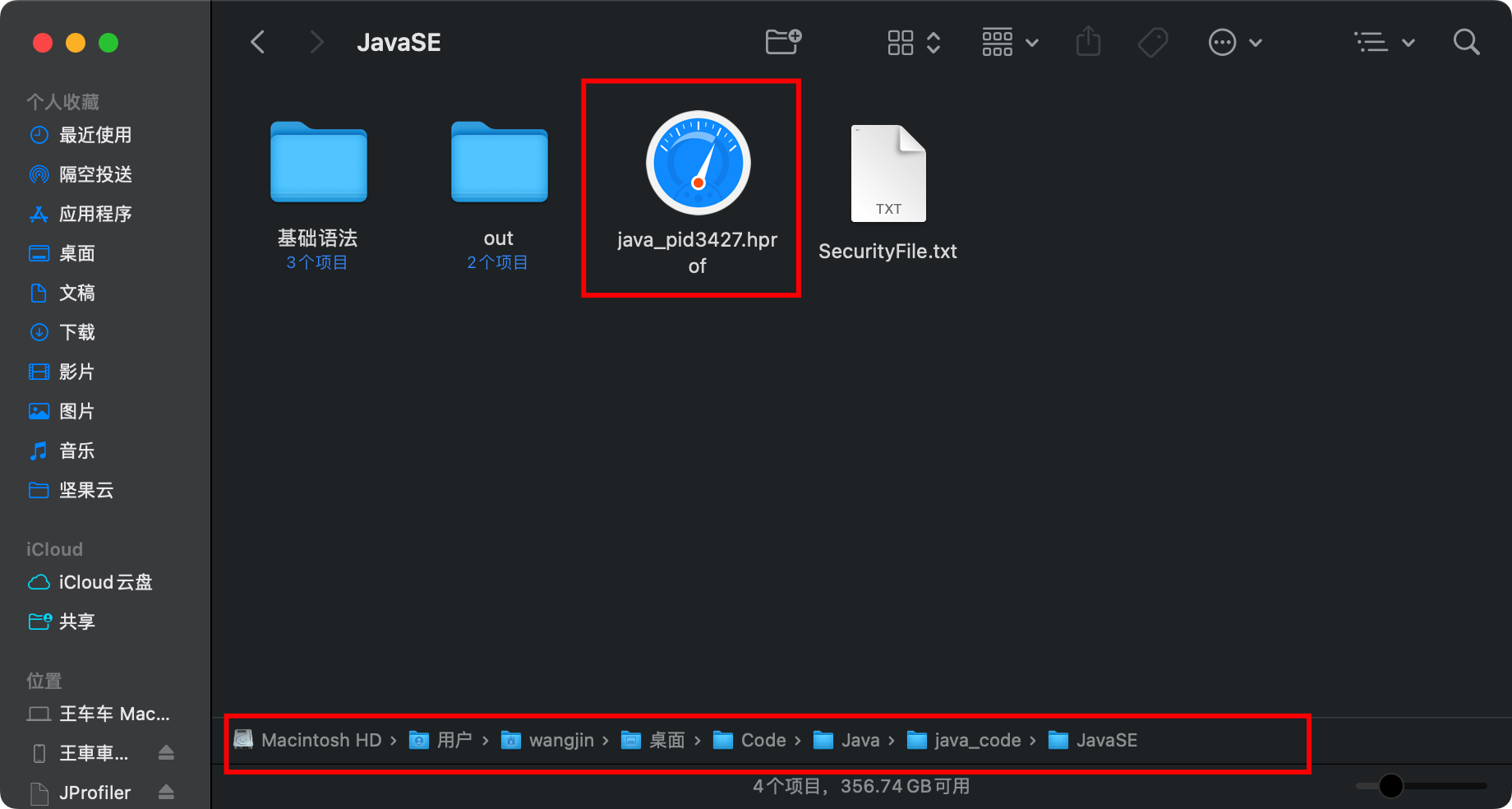Select JProfiler volume in sidebar
1512x809 pixels.
coord(82,793)
